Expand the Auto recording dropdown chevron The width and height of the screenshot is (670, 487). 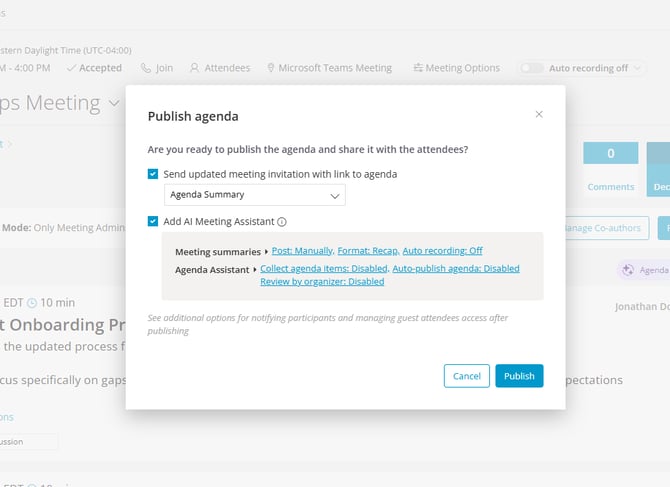pos(638,68)
